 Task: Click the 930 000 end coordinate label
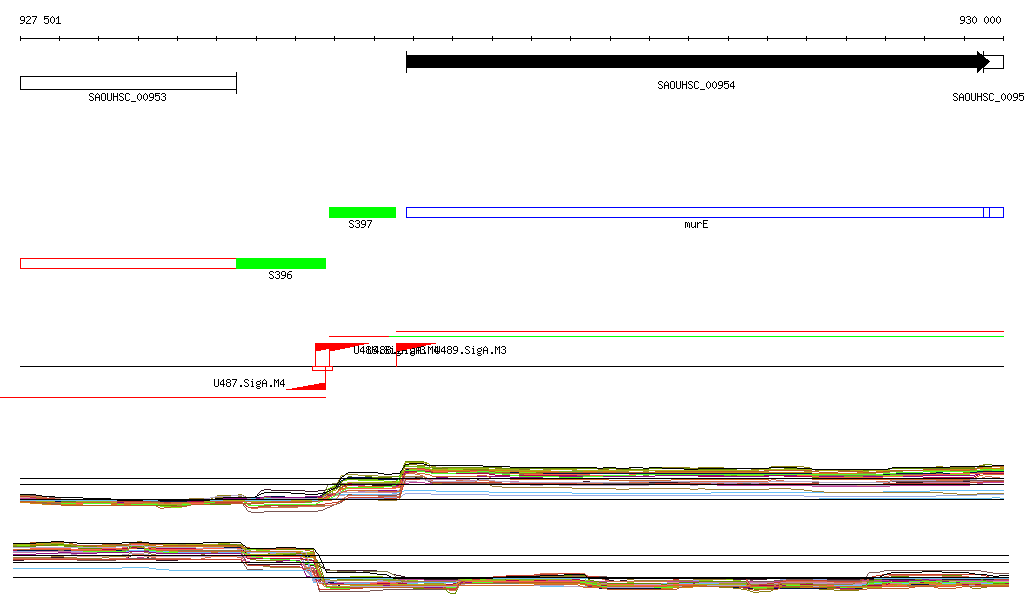[x=979, y=20]
